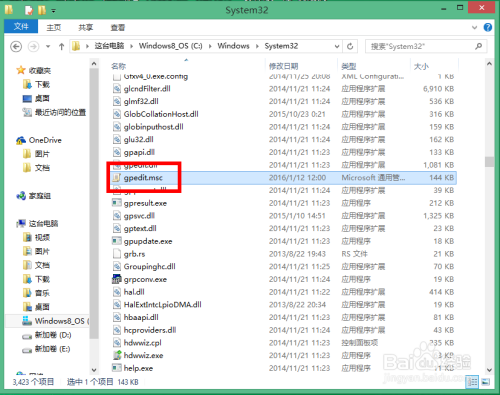
Task: Click the Properties quick access icon
Action: tap(29, 10)
